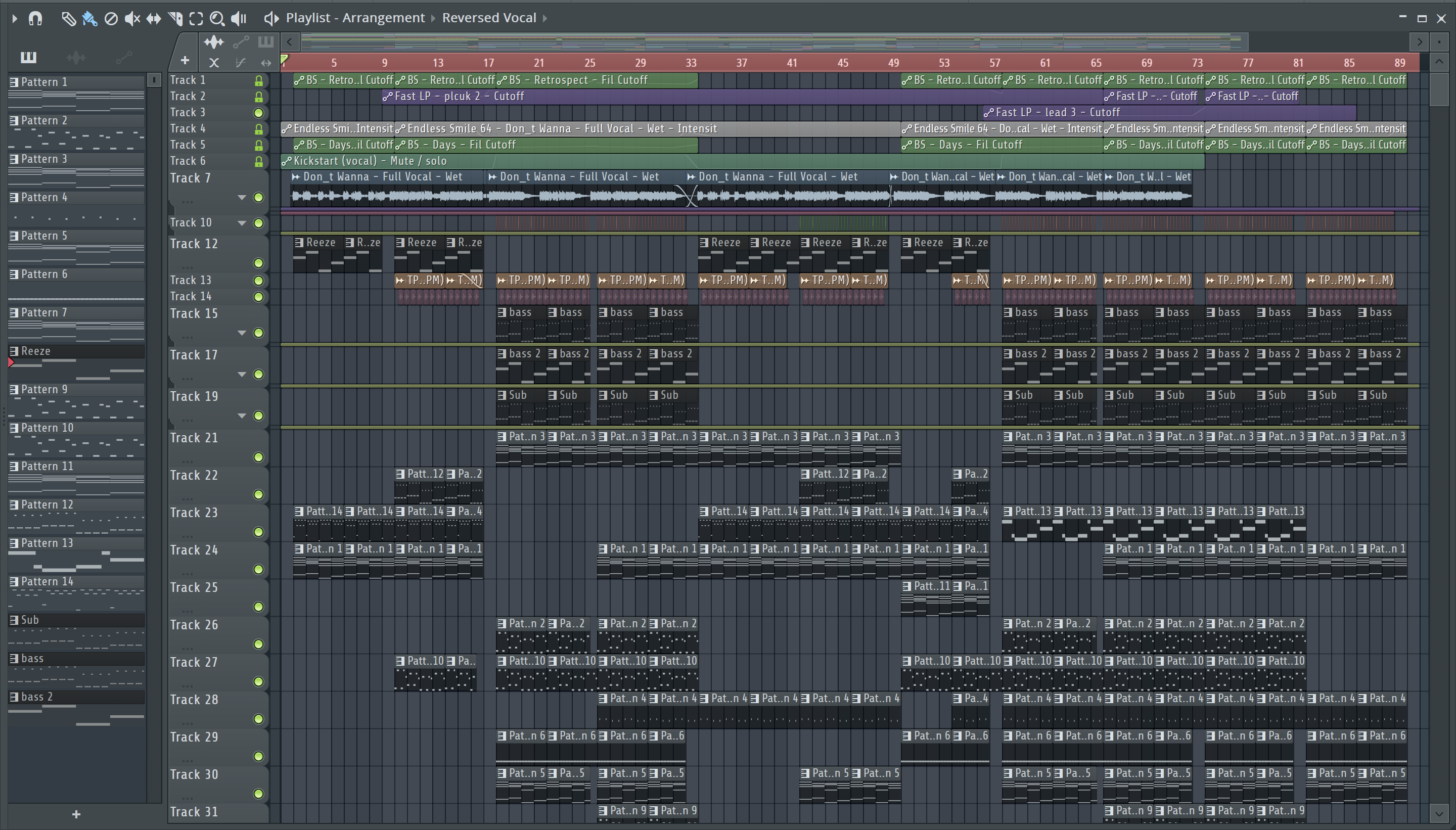Open Playlist options menu arrow

coord(15,19)
